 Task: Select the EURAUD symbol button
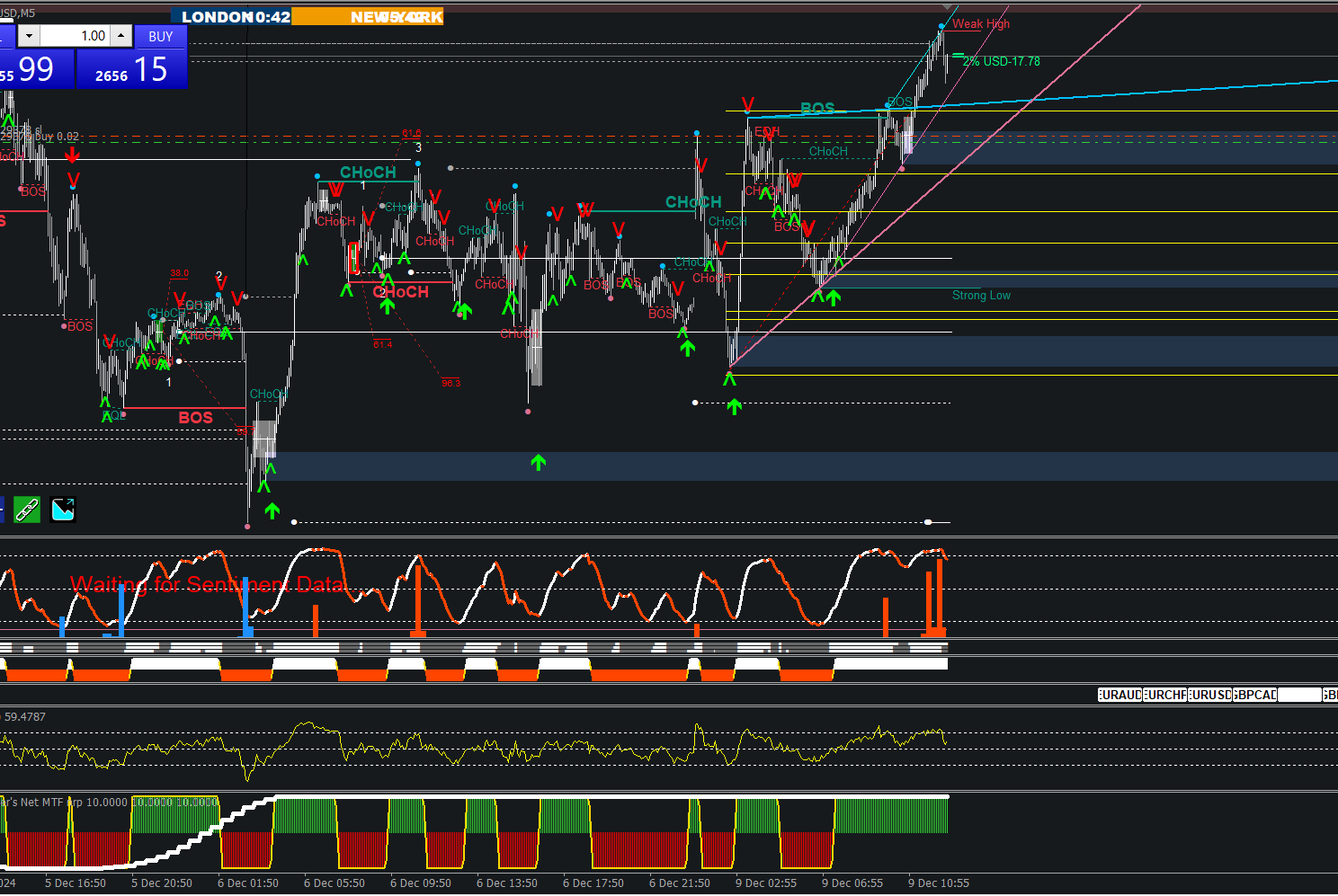[x=1119, y=695]
